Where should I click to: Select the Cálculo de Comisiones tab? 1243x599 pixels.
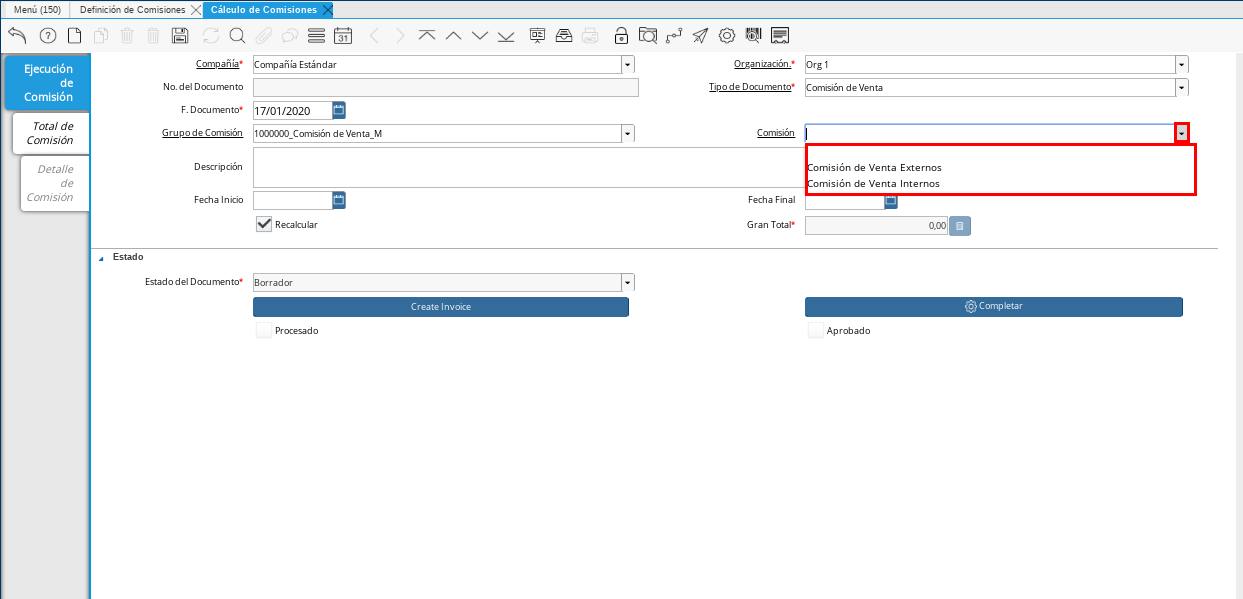264,9
